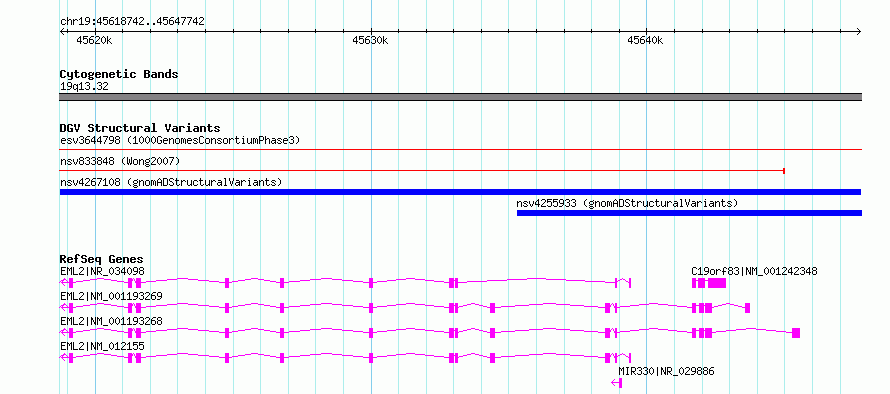The image size is (890, 394).
Task: Select the nsv833848 Wong2007 variant line
Action: 422,170
